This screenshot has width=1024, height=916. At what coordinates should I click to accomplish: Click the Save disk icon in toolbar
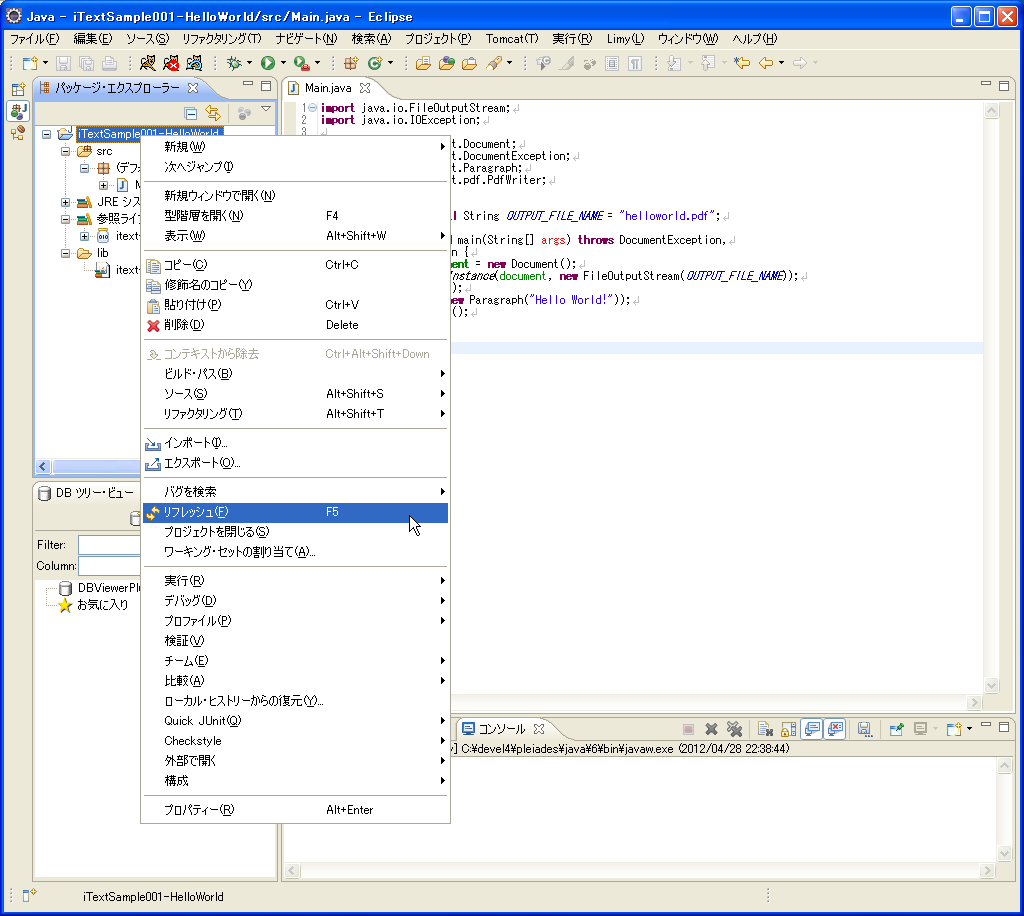click(63, 63)
